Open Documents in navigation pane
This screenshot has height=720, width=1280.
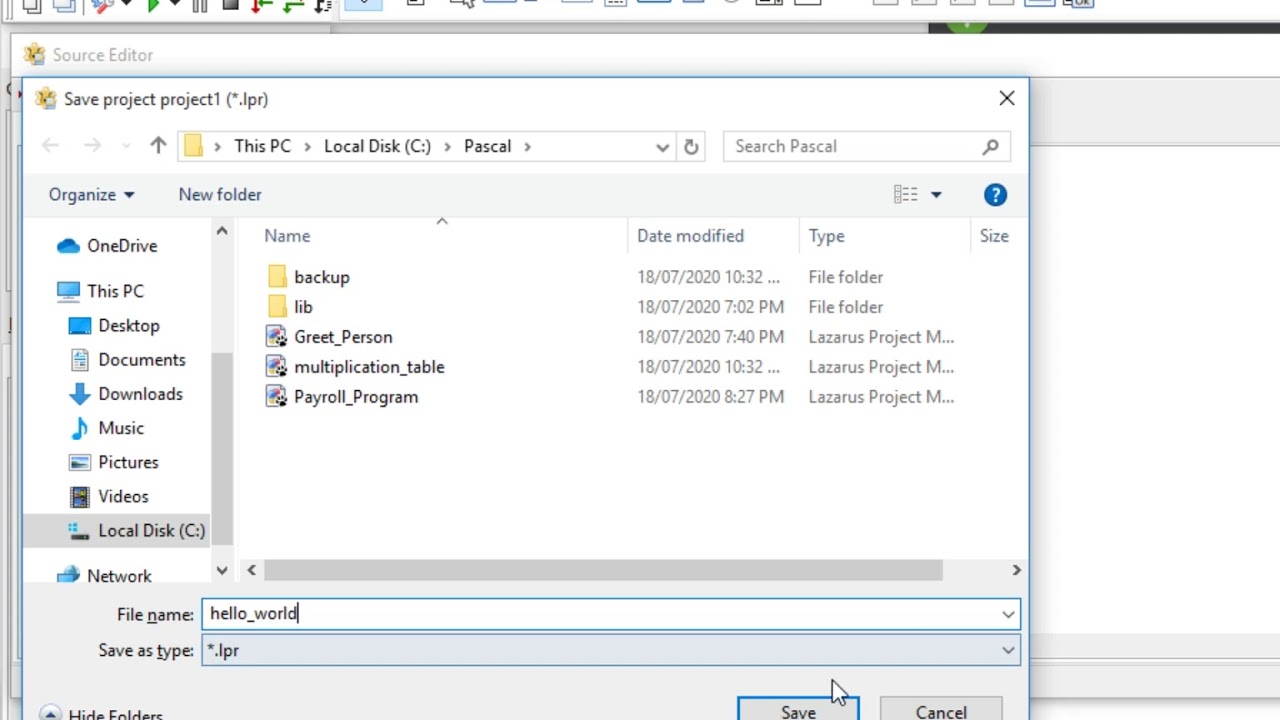[141, 360]
